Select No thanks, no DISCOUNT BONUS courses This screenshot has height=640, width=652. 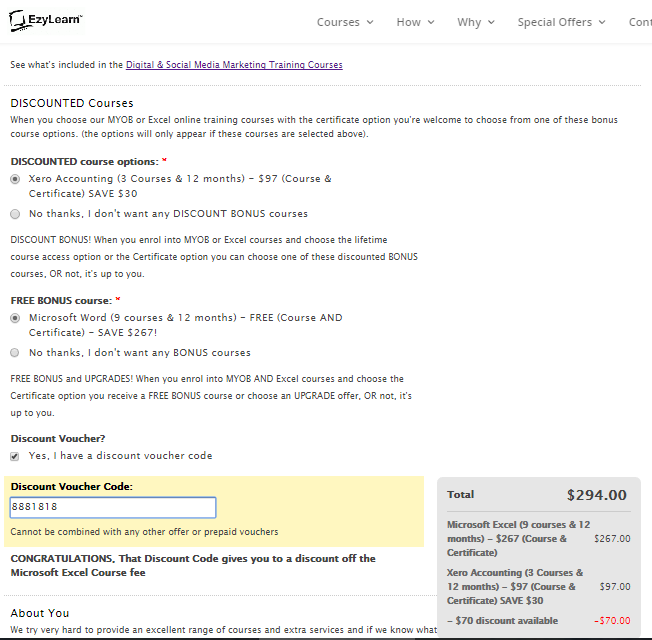tap(15, 214)
